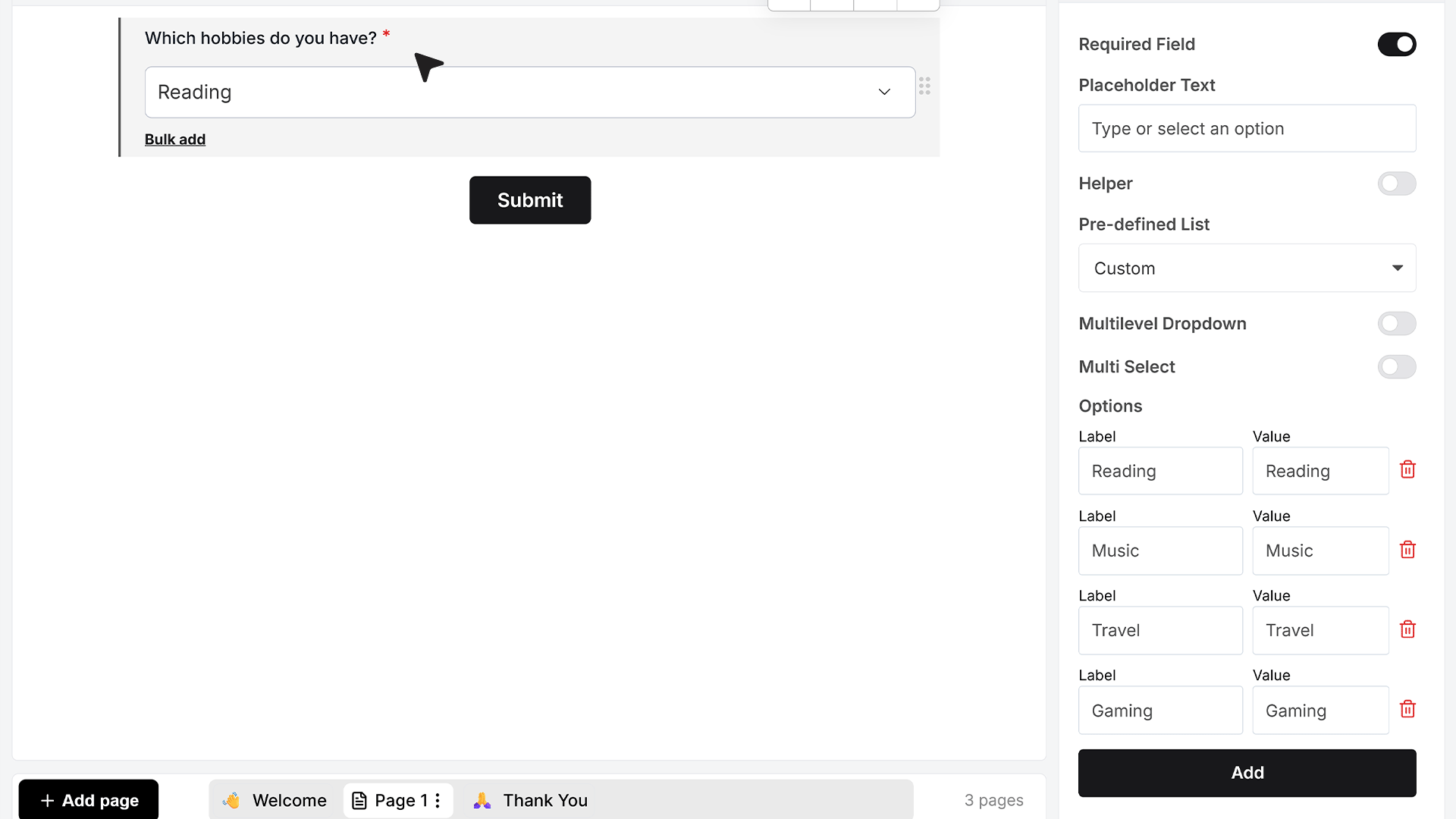Click the question title 'Which hobbies do you have?'

click(x=261, y=38)
